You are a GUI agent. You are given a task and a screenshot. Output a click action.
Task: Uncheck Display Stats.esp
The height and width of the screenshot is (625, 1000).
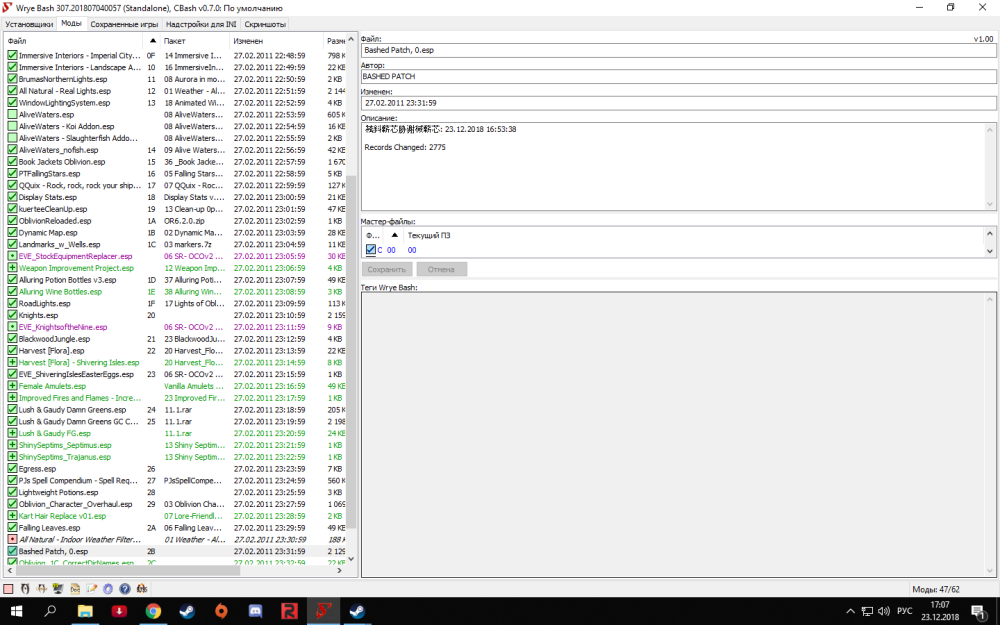tap(12, 197)
